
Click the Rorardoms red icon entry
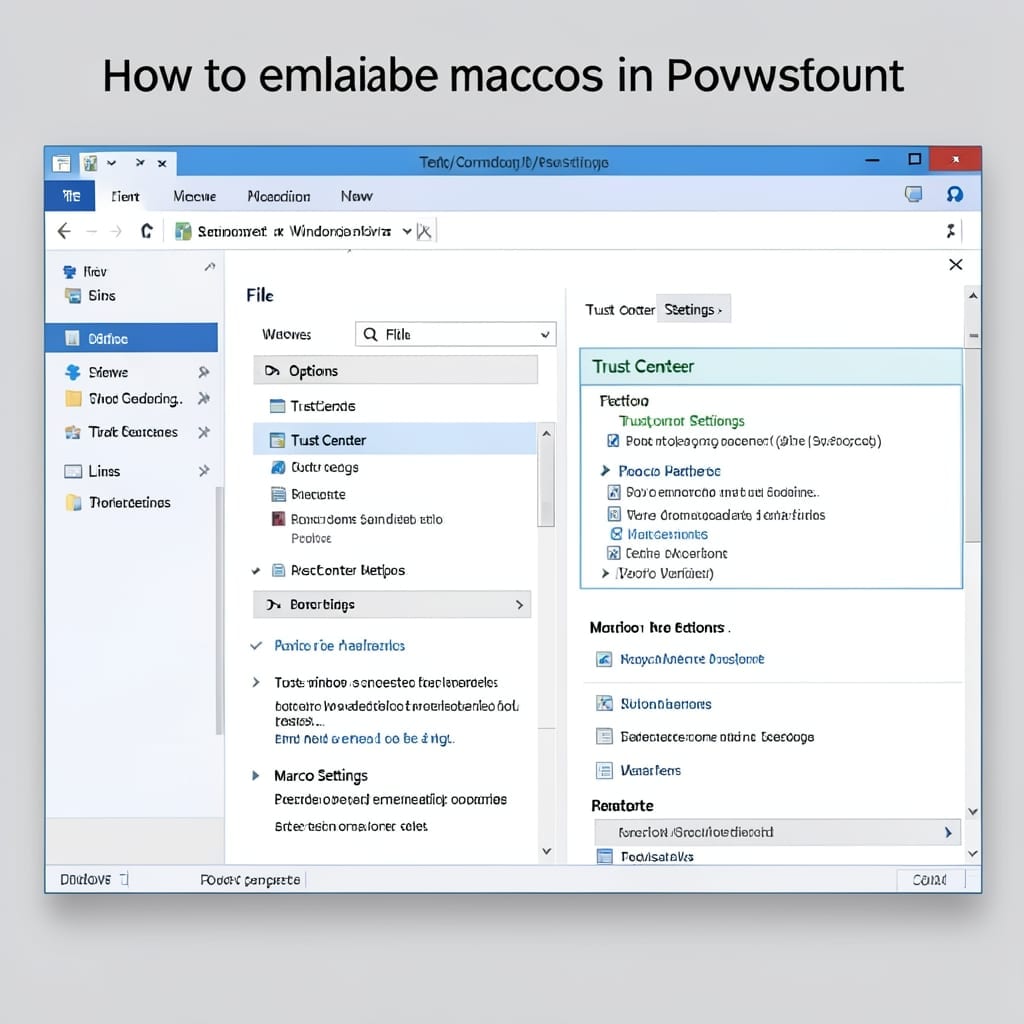[x=278, y=519]
